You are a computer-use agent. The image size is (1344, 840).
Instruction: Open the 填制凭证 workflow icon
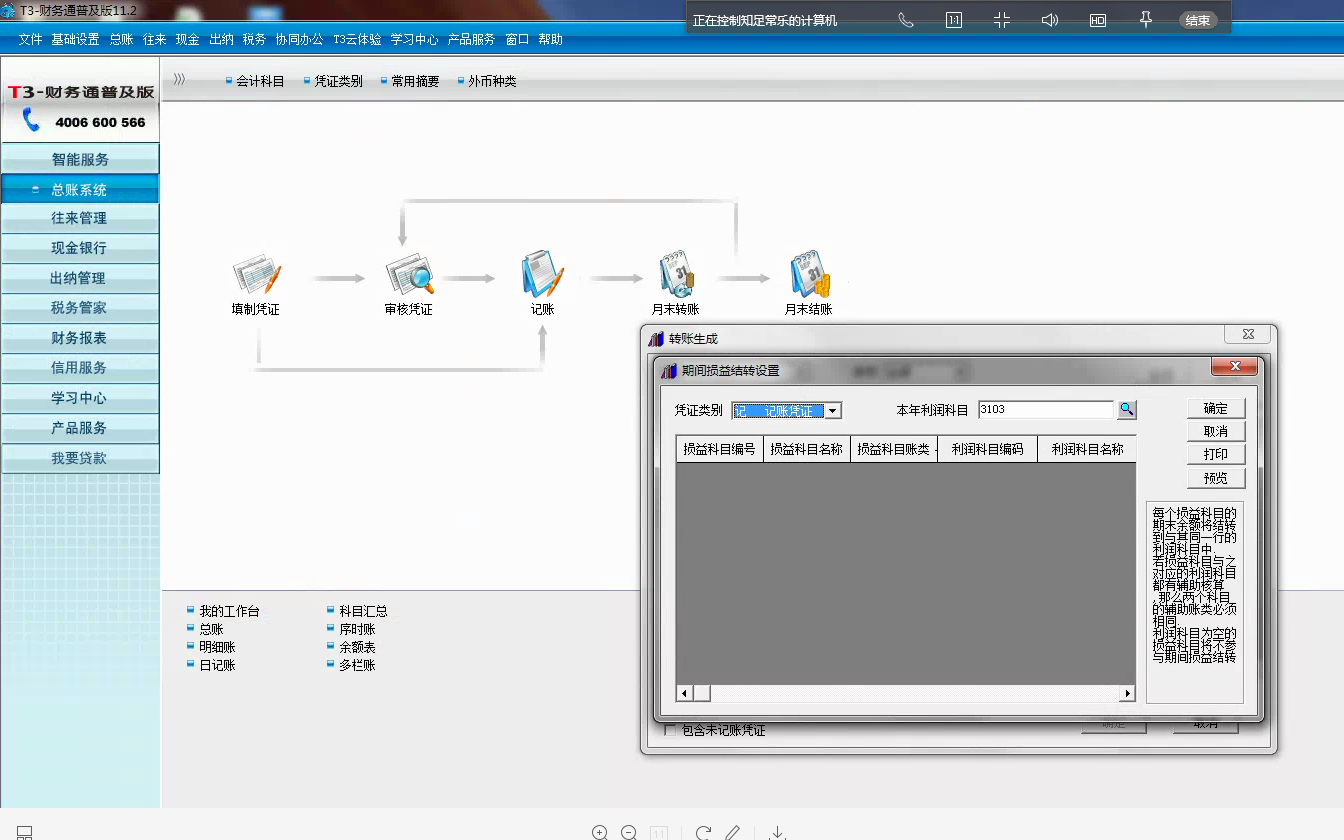point(256,274)
